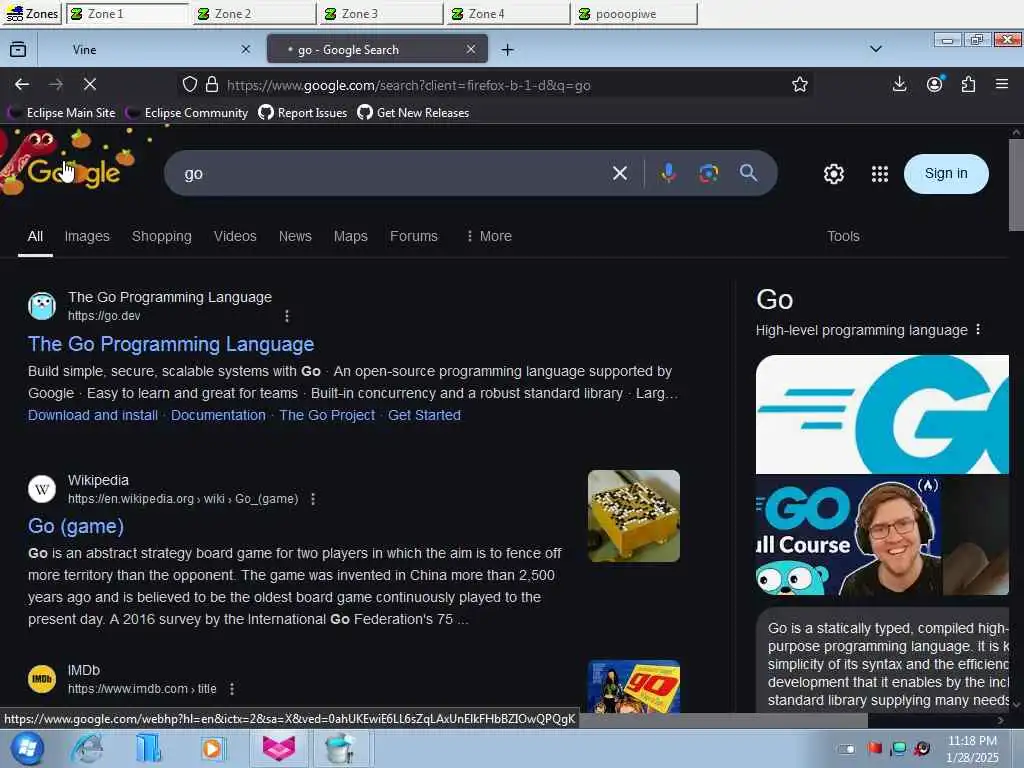Open the Tools search options
The image size is (1024, 768).
click(x=843, y=236)
